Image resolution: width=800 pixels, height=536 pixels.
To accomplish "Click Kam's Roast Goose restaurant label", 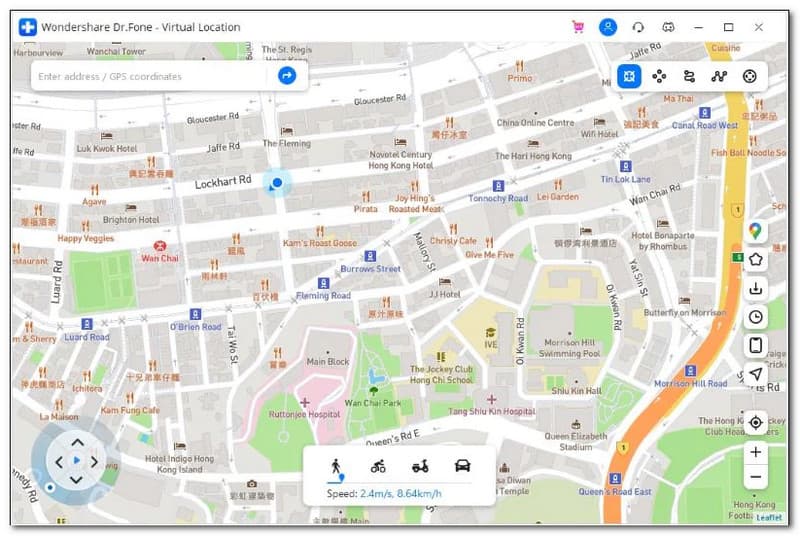I will (x=320, y=243).
